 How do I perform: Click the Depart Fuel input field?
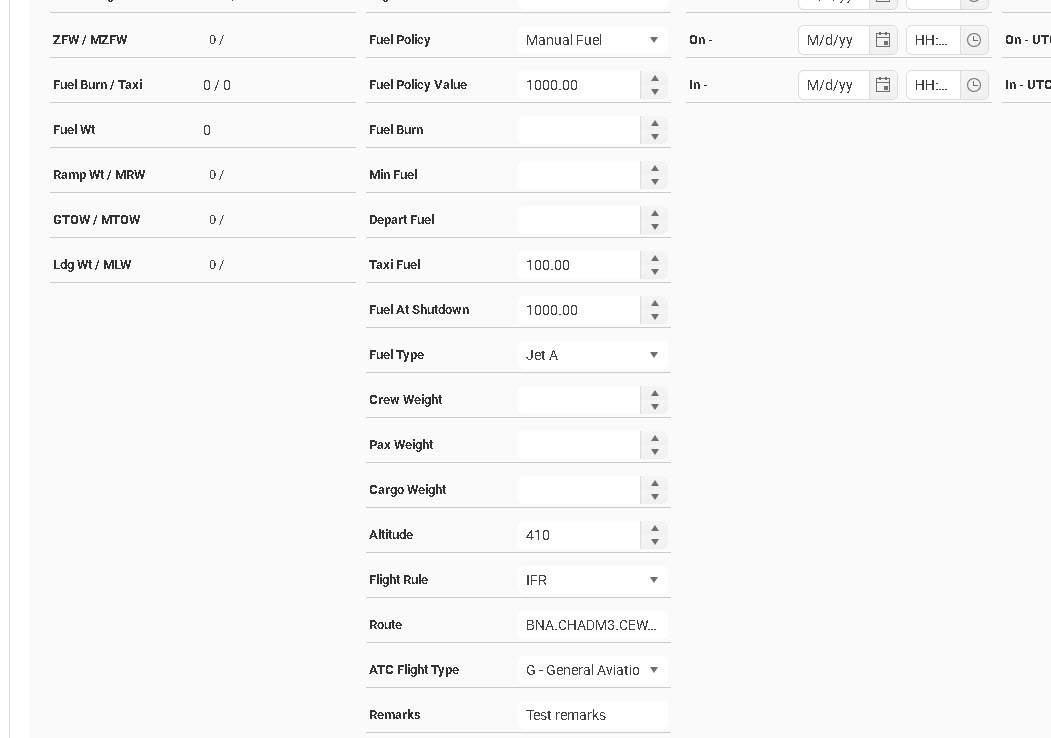pyautogui.click(x=578, y=220)
